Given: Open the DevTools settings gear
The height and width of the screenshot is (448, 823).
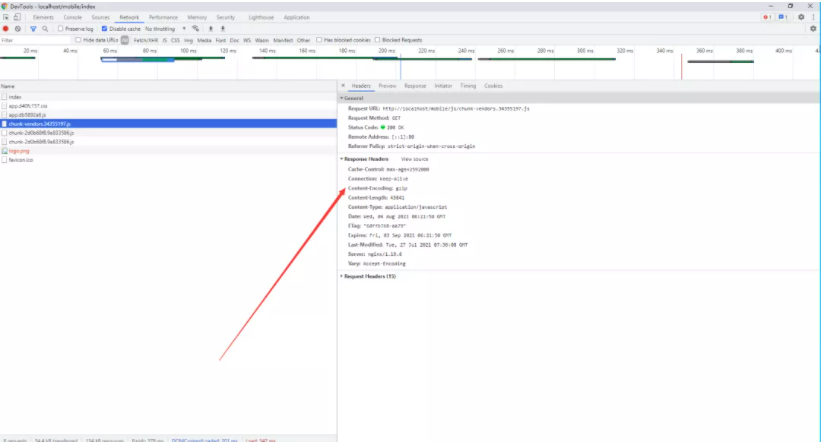Looking at the screenshot, I should coord(801,17).
